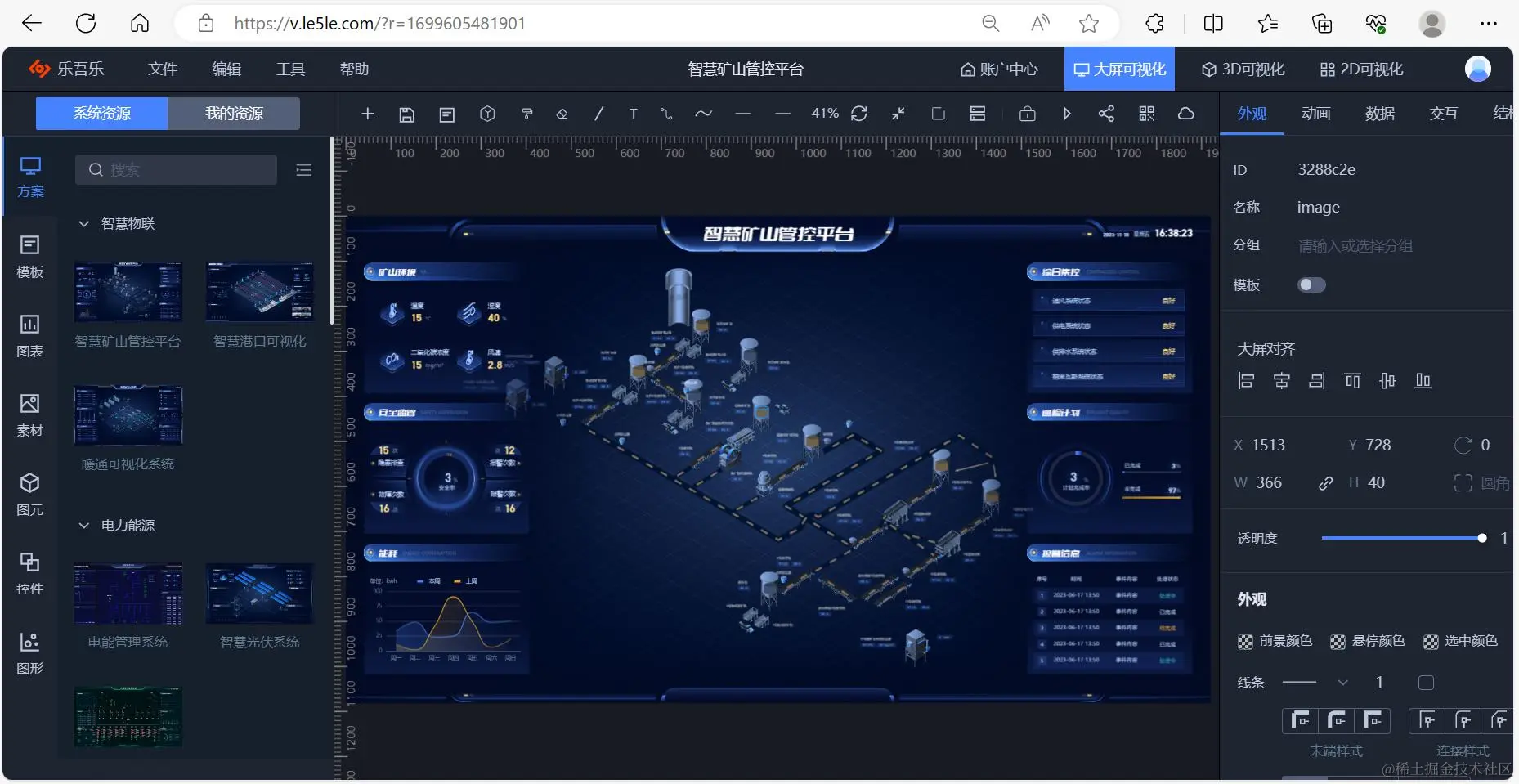Screen dimensions: 1519x784
Task: Click the 透明度 opacity slider handle
Action: (x=1481, y=538)
